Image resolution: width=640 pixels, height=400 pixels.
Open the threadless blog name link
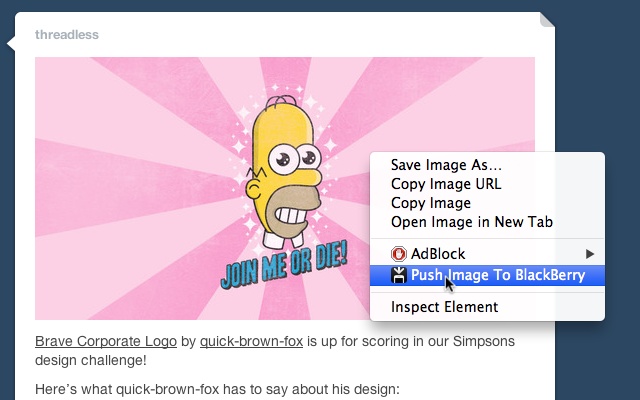(67, 35)
